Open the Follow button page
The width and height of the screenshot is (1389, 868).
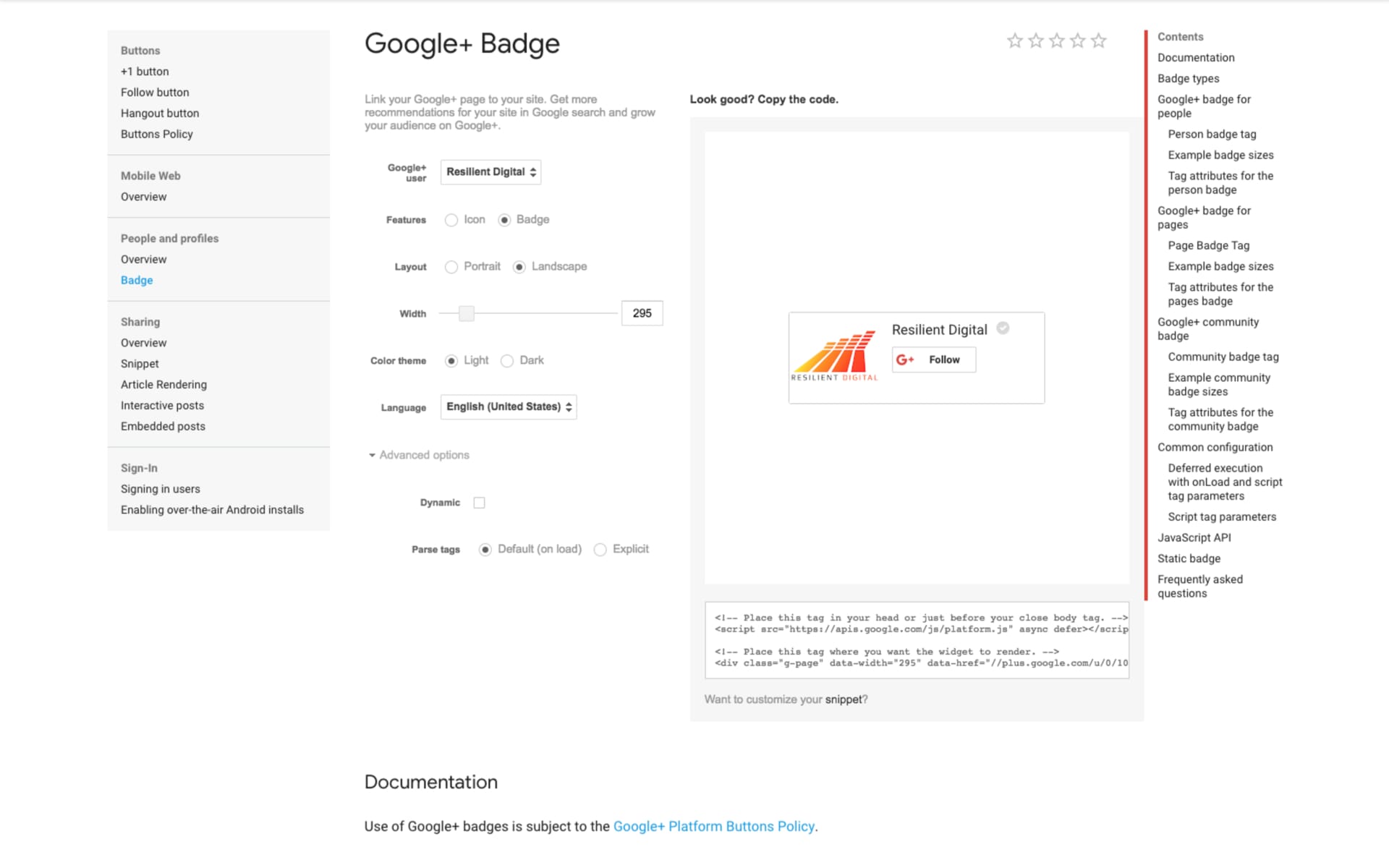[x=155, y=93]
